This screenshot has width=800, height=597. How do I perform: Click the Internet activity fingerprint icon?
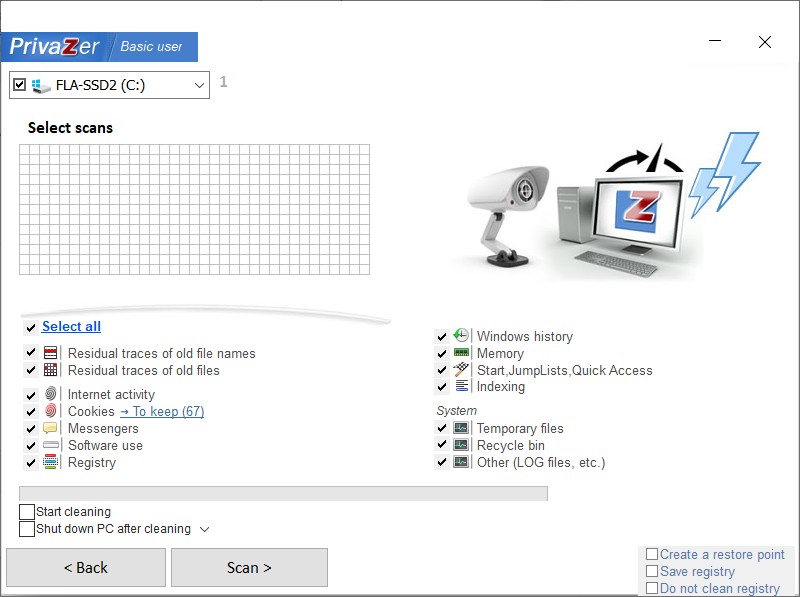pyautogui.click(x=51, y=393)
